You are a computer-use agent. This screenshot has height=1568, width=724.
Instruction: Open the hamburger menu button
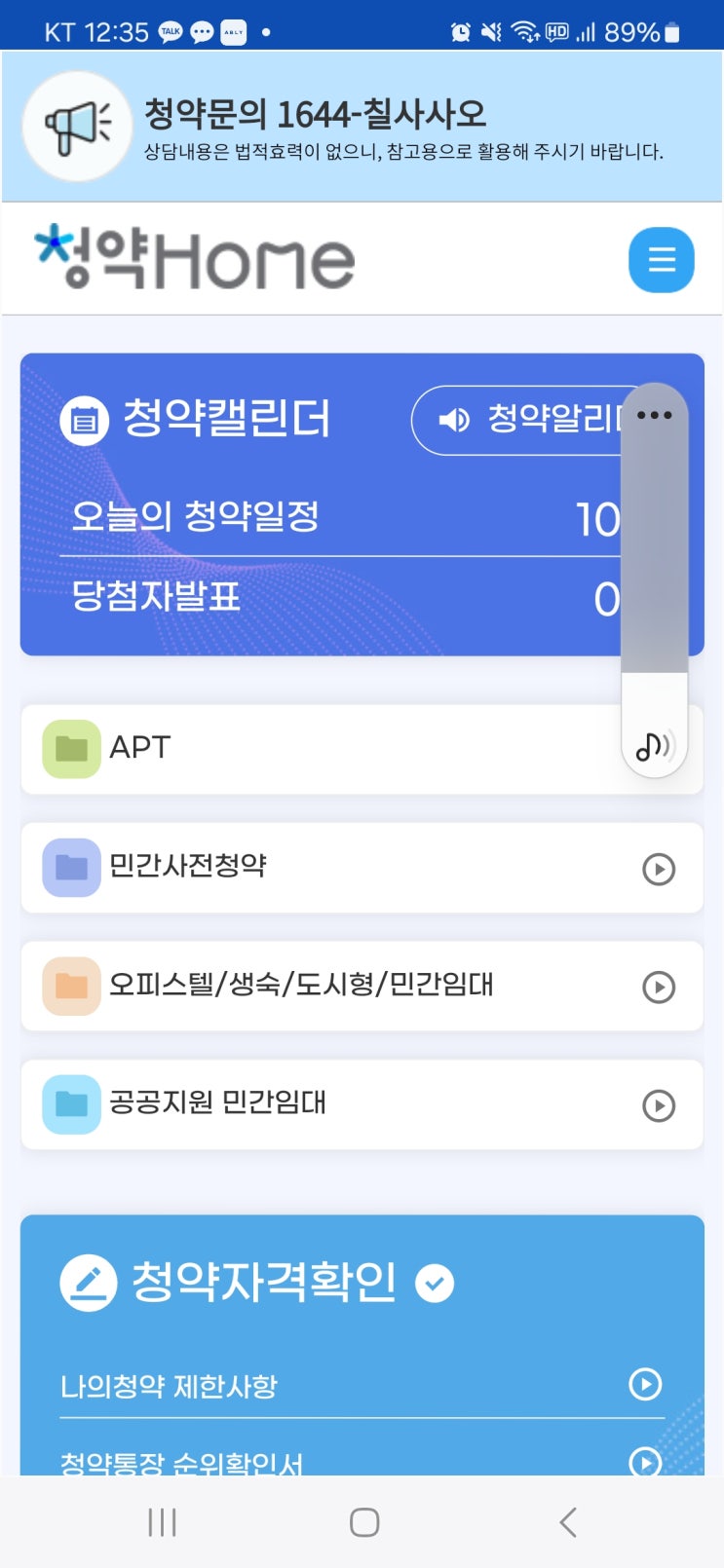[662, 260]
